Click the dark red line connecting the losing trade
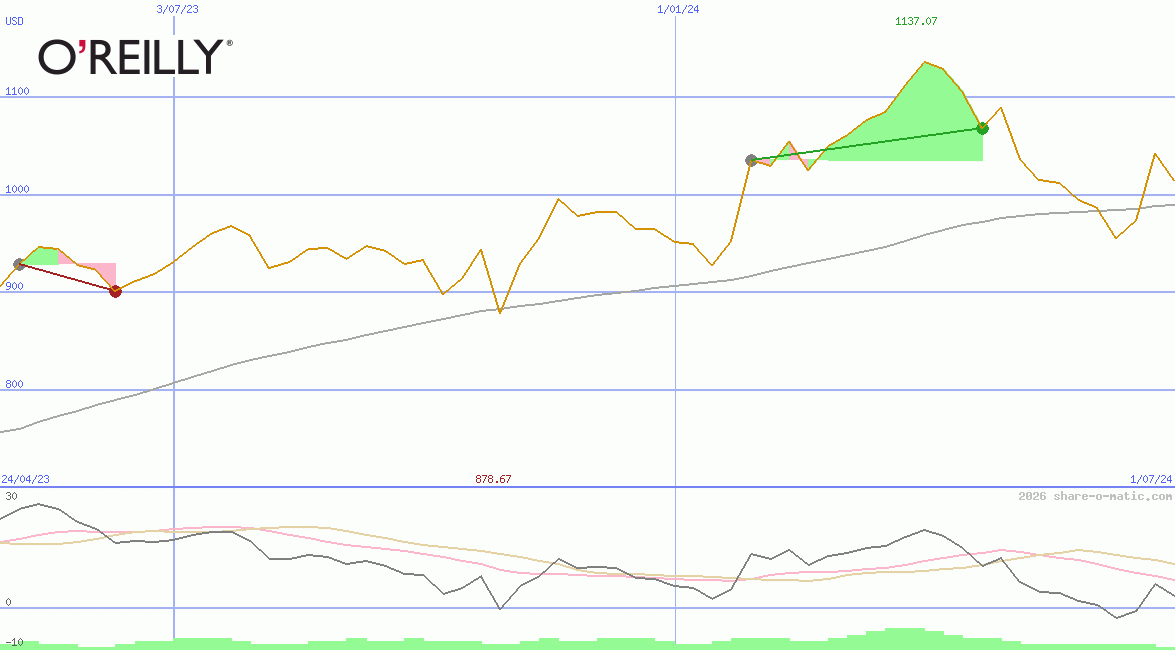The image size is (1175, 650). [x=67, y=278]
